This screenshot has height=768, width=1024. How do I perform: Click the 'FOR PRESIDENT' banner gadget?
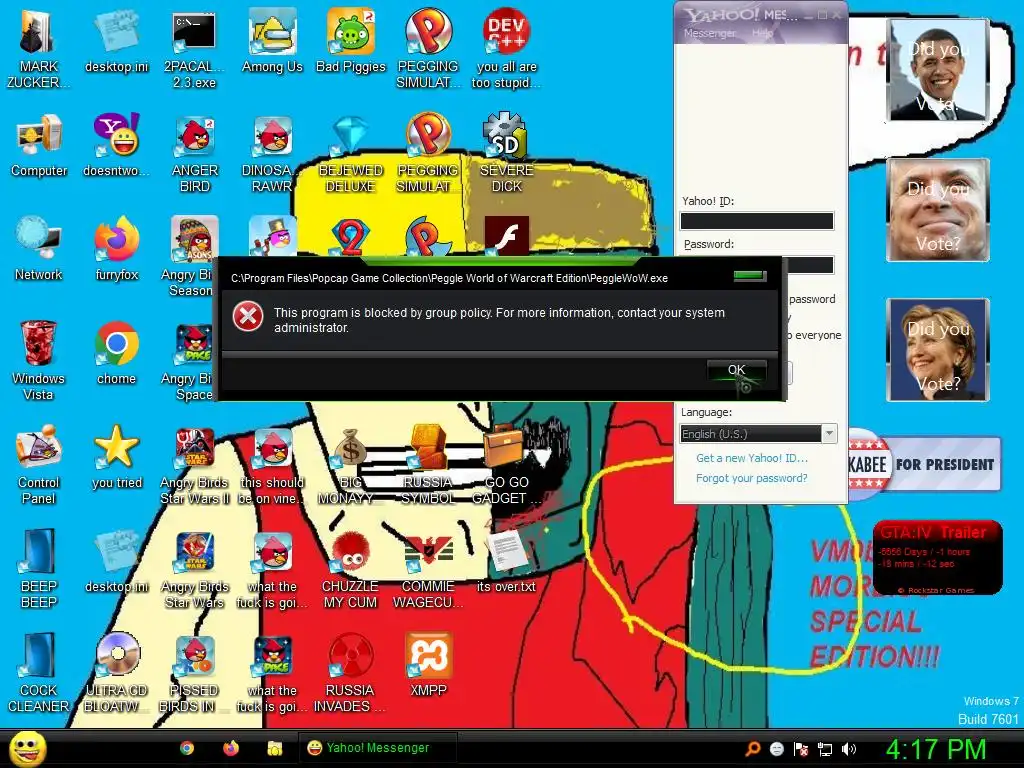(925, 464)
